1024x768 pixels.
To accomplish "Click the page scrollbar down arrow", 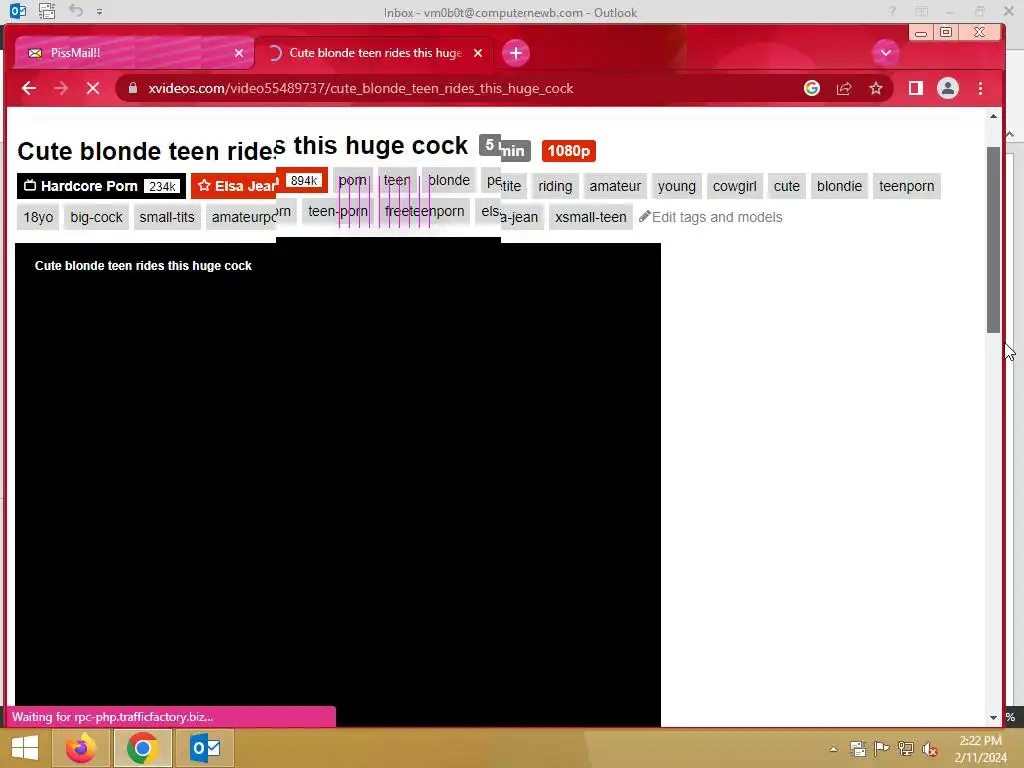I will click(x=993, y=717).
